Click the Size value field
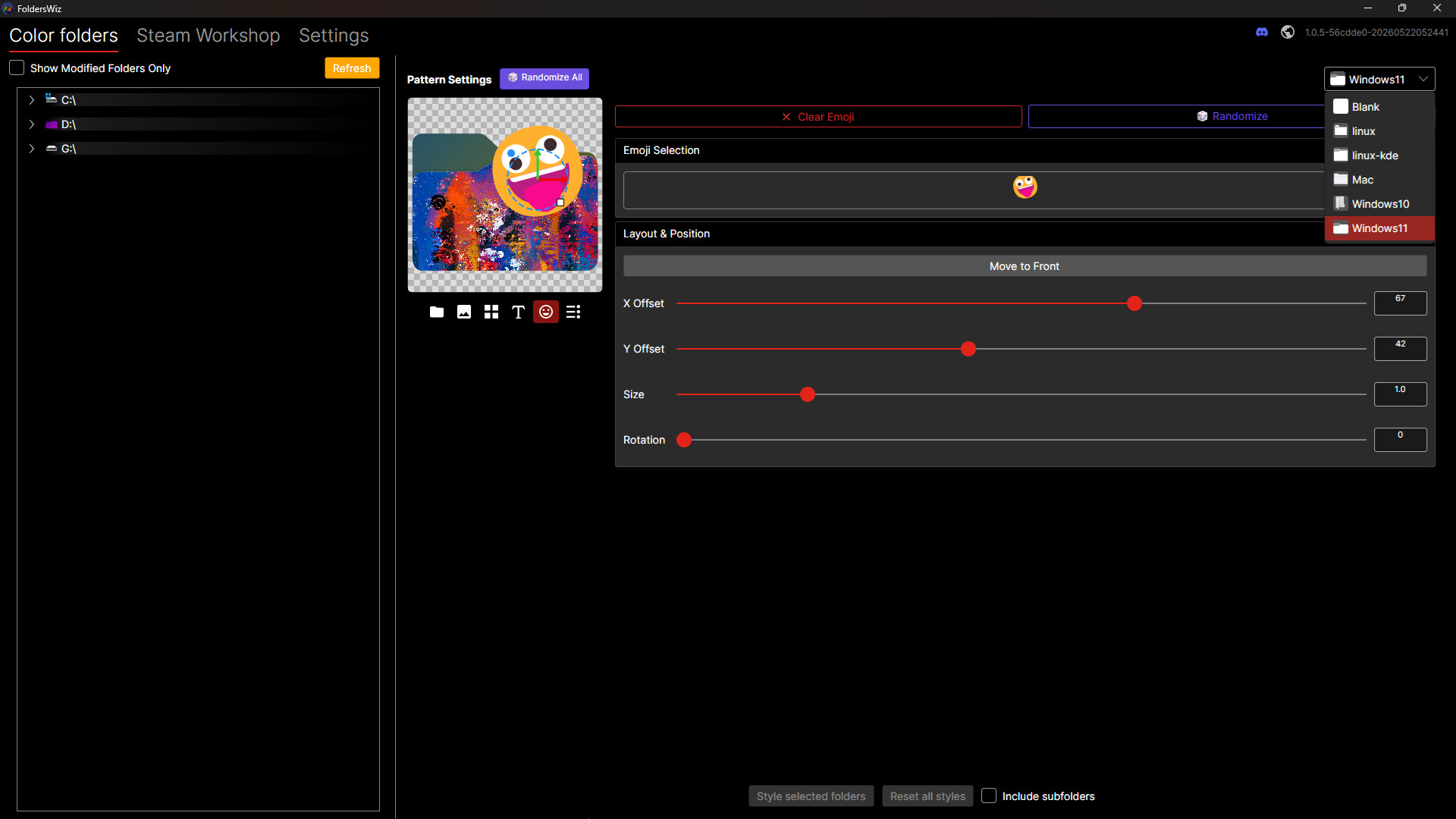Screen dimensions: 1456x819 [1400, 394]
